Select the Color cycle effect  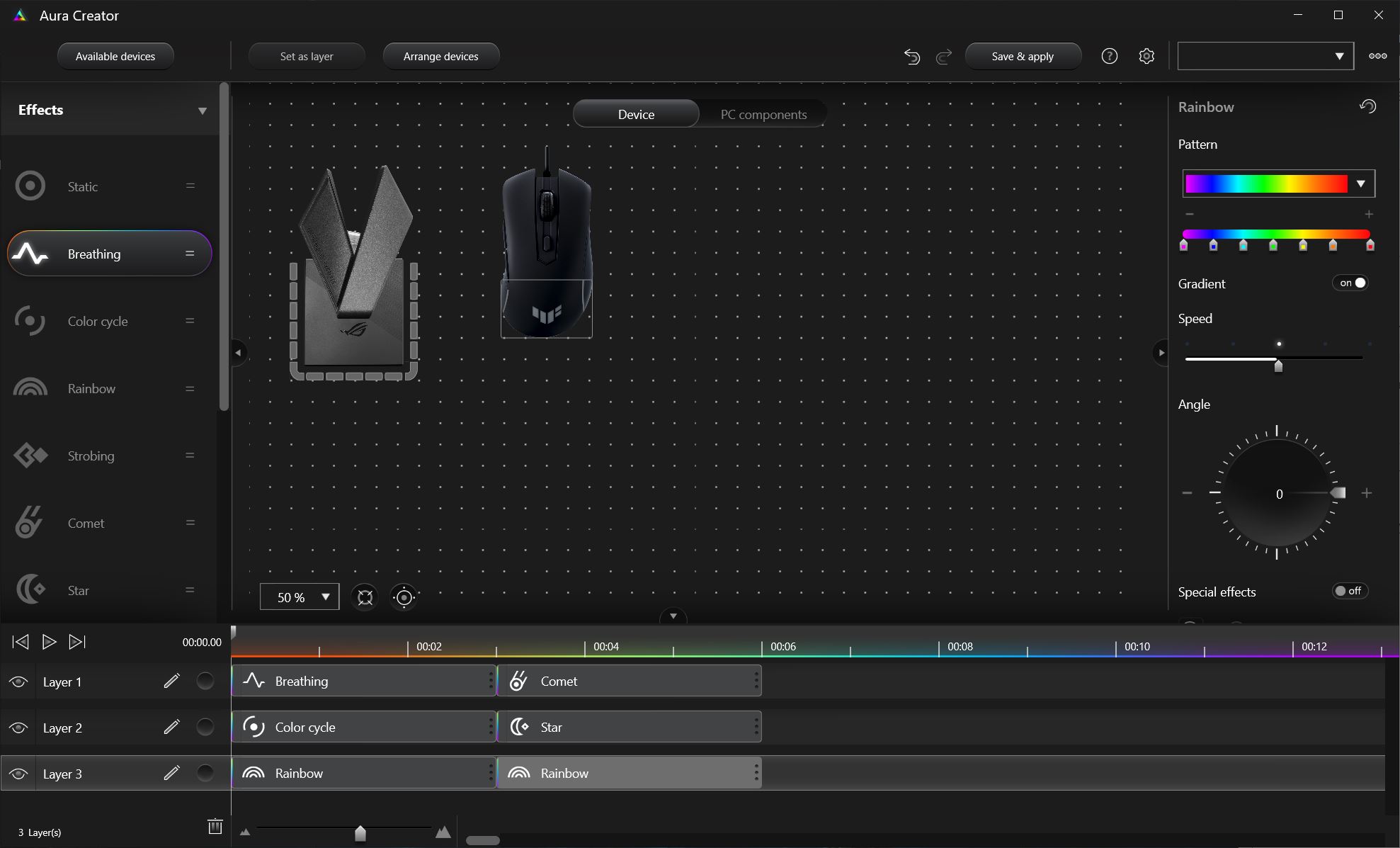(97, 320)
